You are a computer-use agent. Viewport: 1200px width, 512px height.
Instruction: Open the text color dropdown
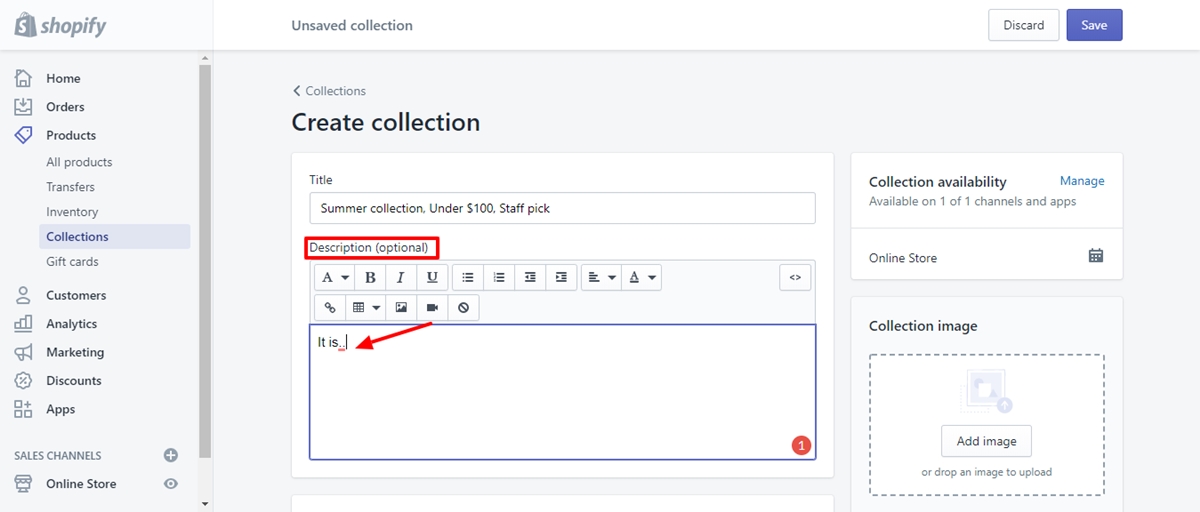tap(641, 277)
